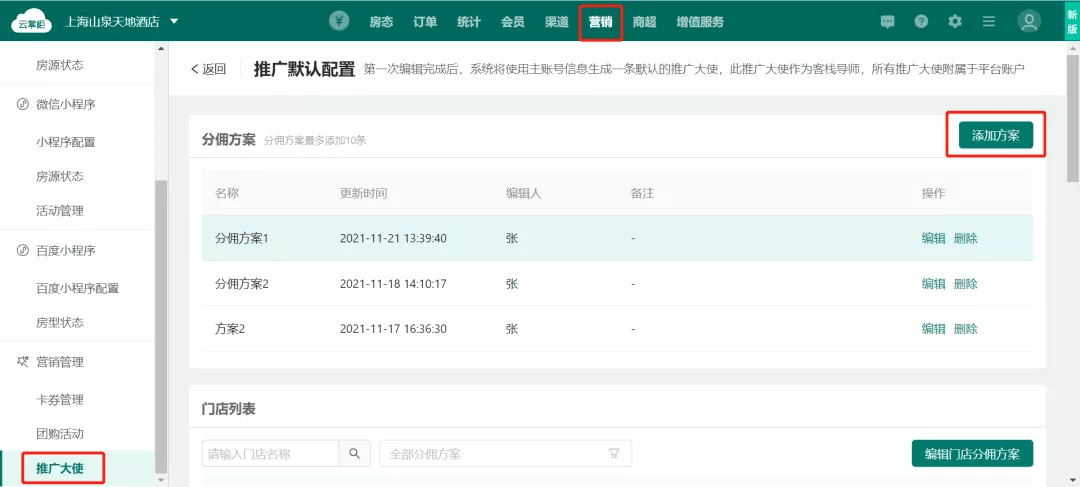Click the yen currency icon in top bar
This screenshot has width=1080, height=487.
point(340,21)
